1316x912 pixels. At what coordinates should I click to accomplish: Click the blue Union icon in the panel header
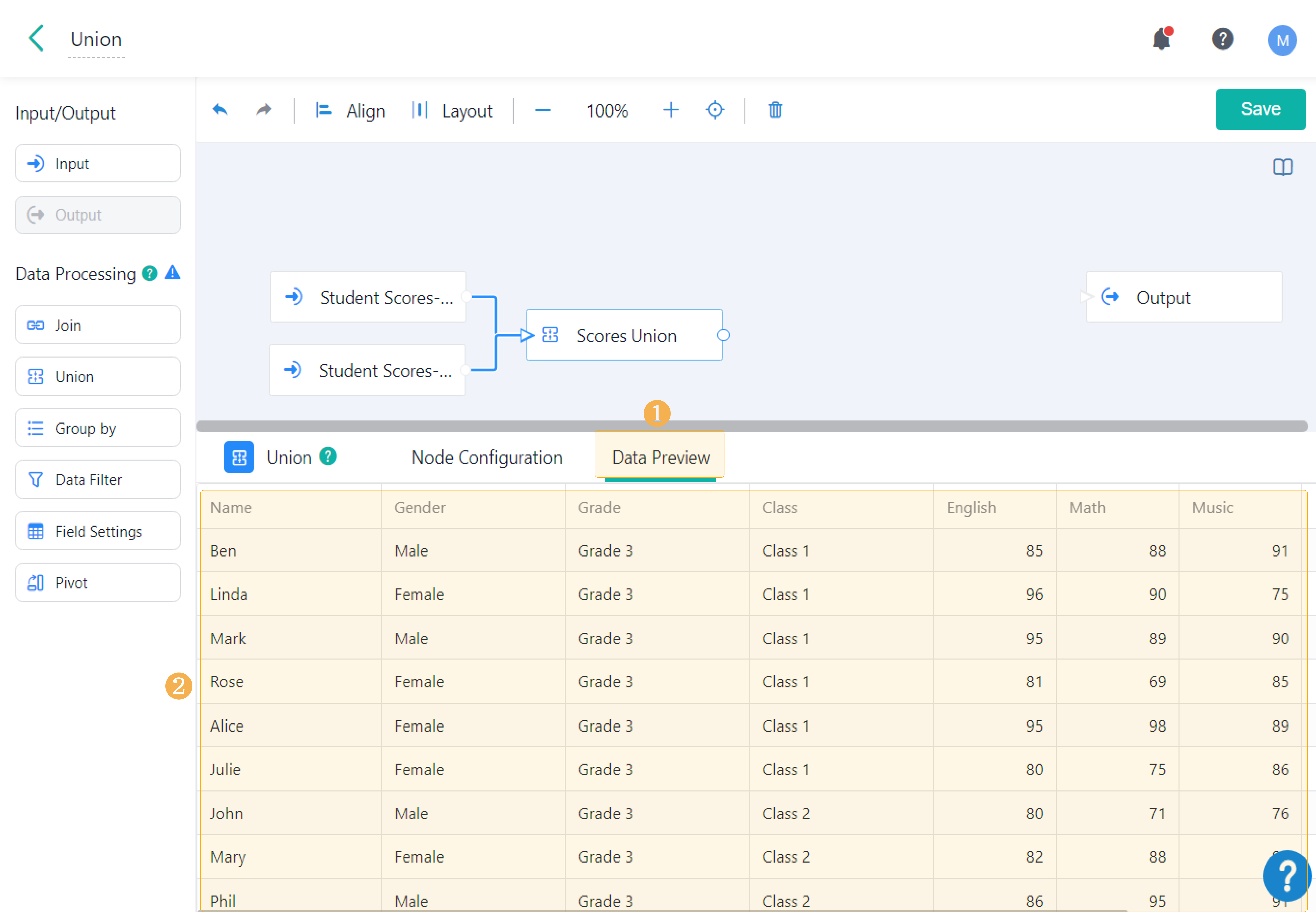click(239, 457)
